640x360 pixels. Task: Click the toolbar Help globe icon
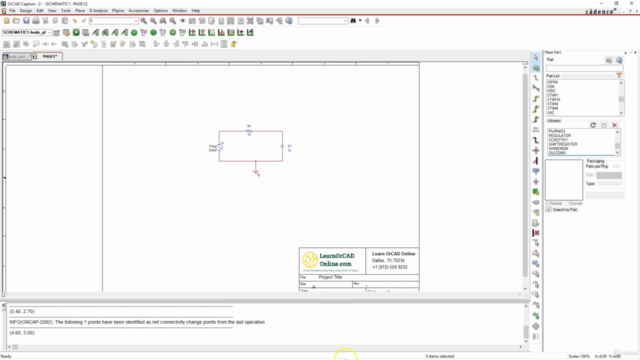(289, 21)
